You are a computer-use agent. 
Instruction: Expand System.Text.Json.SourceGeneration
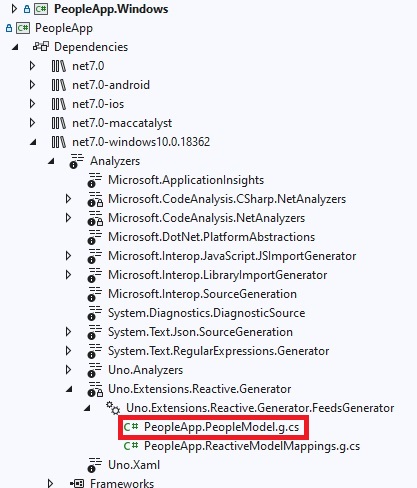click(68, 332)
